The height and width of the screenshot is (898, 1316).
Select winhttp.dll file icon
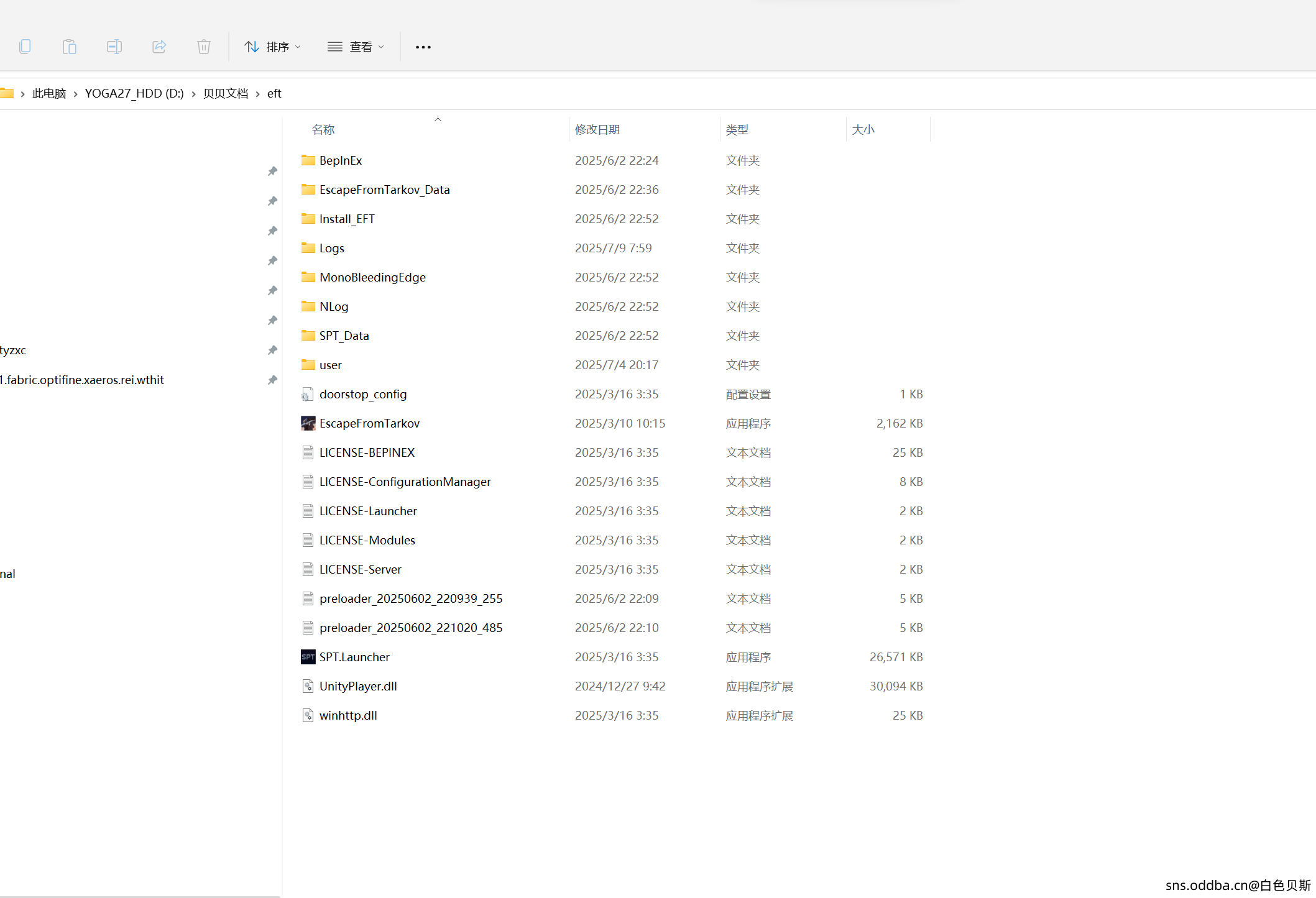pyautogui.click(x=308, y=715)
